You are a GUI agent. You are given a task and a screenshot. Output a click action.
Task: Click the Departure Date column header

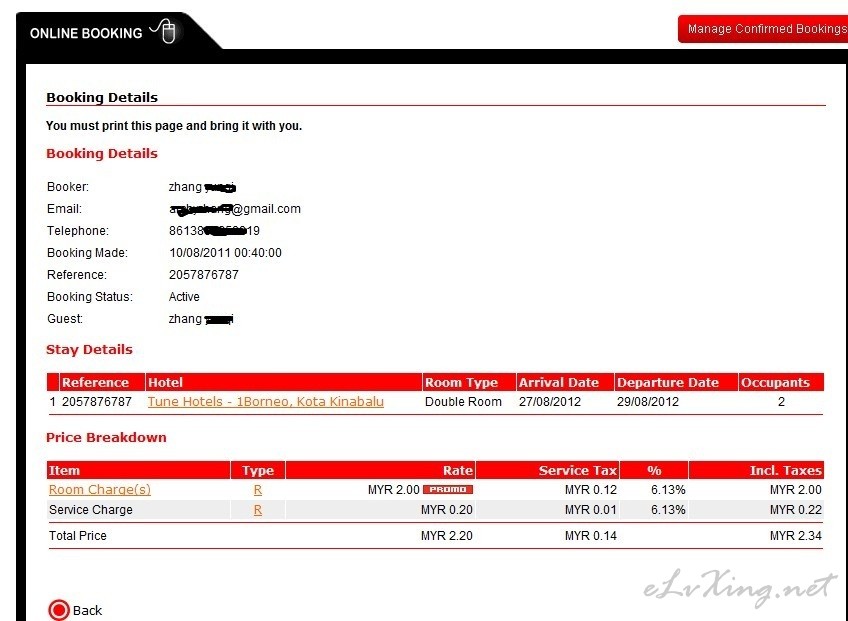676,382
